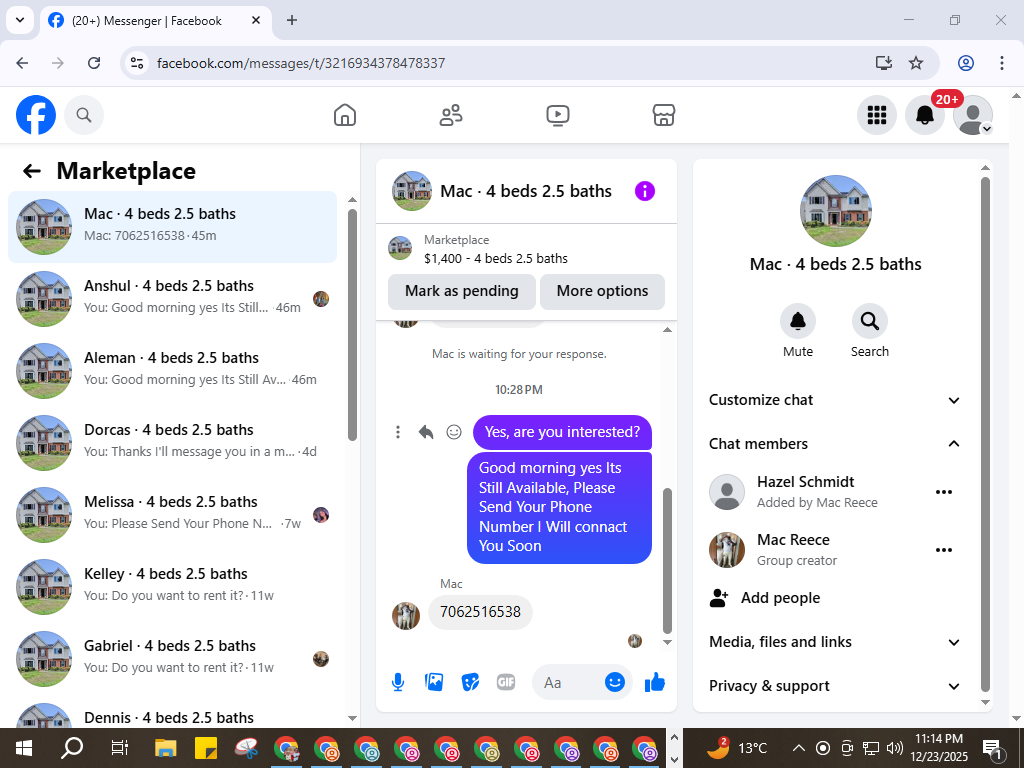Image resolution: width=1024 pixels, height=768 pixels.
Task: Go to the Home feed icon
Action: coord(345,115)
